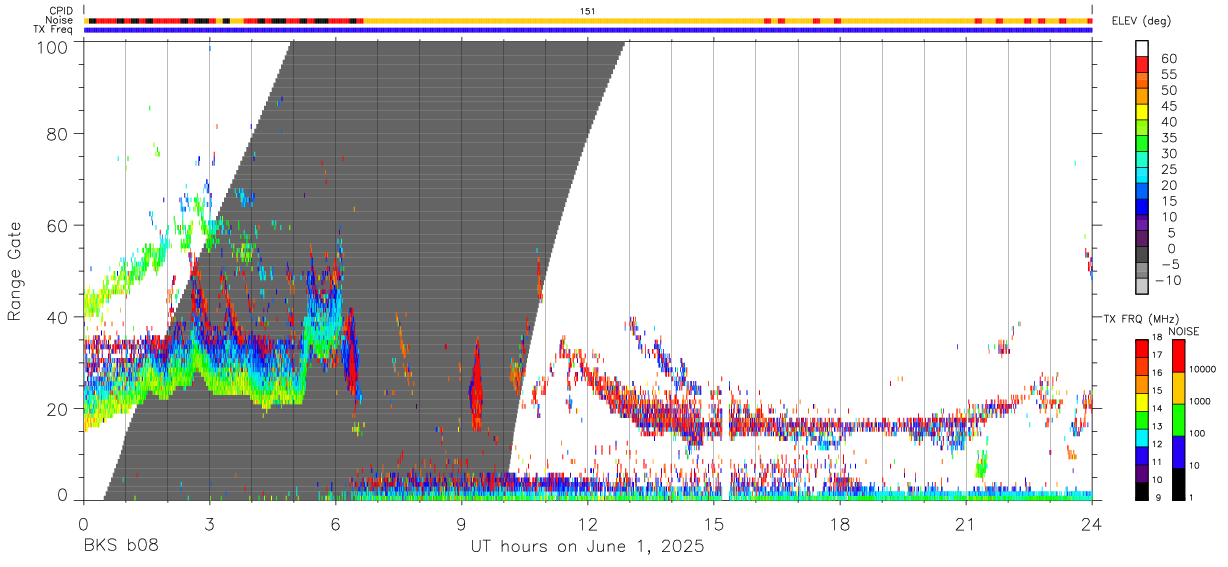
Task: Pick green swatch of NOISE colorbar near 100
Action: [1178, 418]
